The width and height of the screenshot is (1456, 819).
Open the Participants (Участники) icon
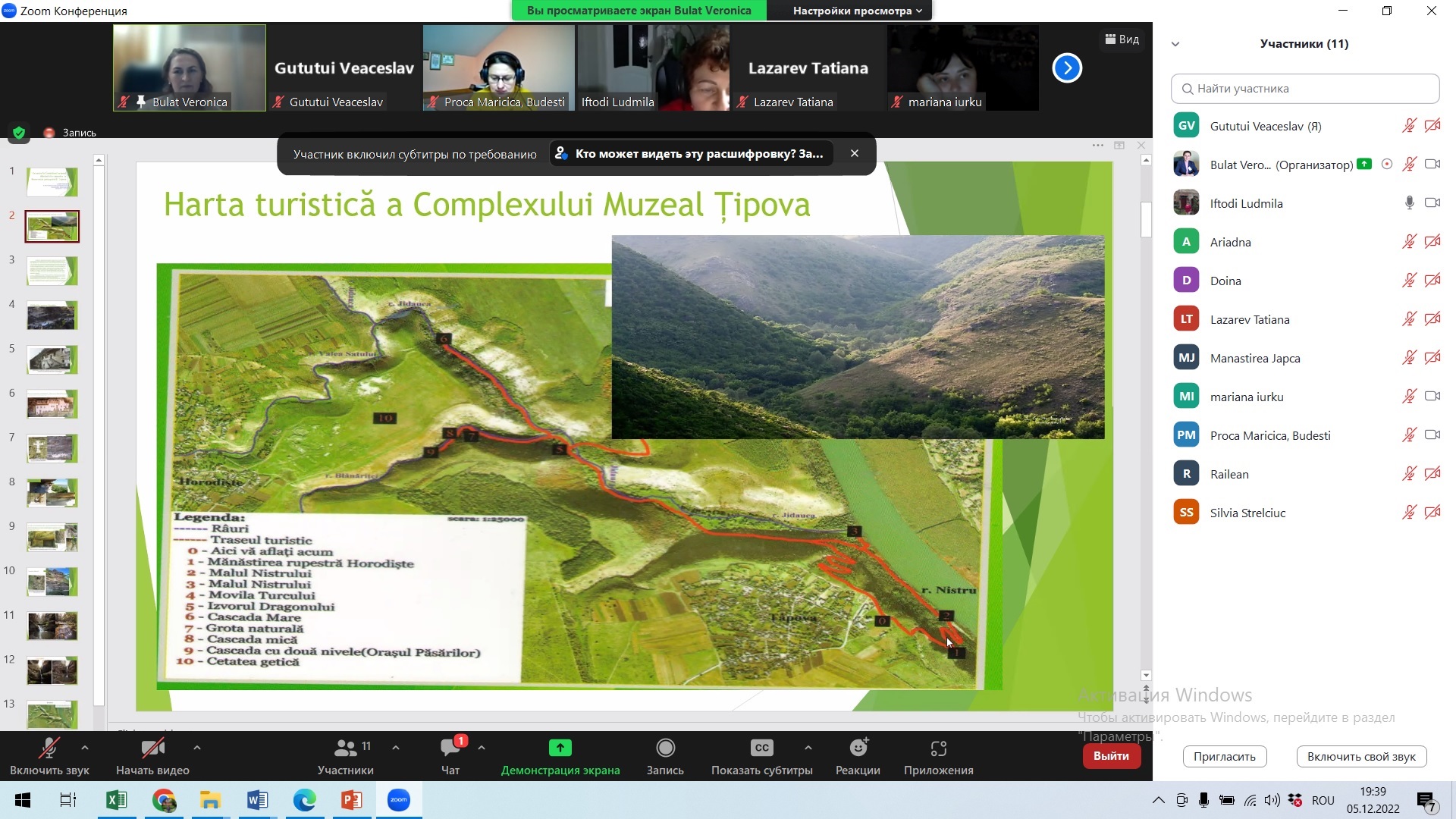pyautogui.click(x=345, y=748)
